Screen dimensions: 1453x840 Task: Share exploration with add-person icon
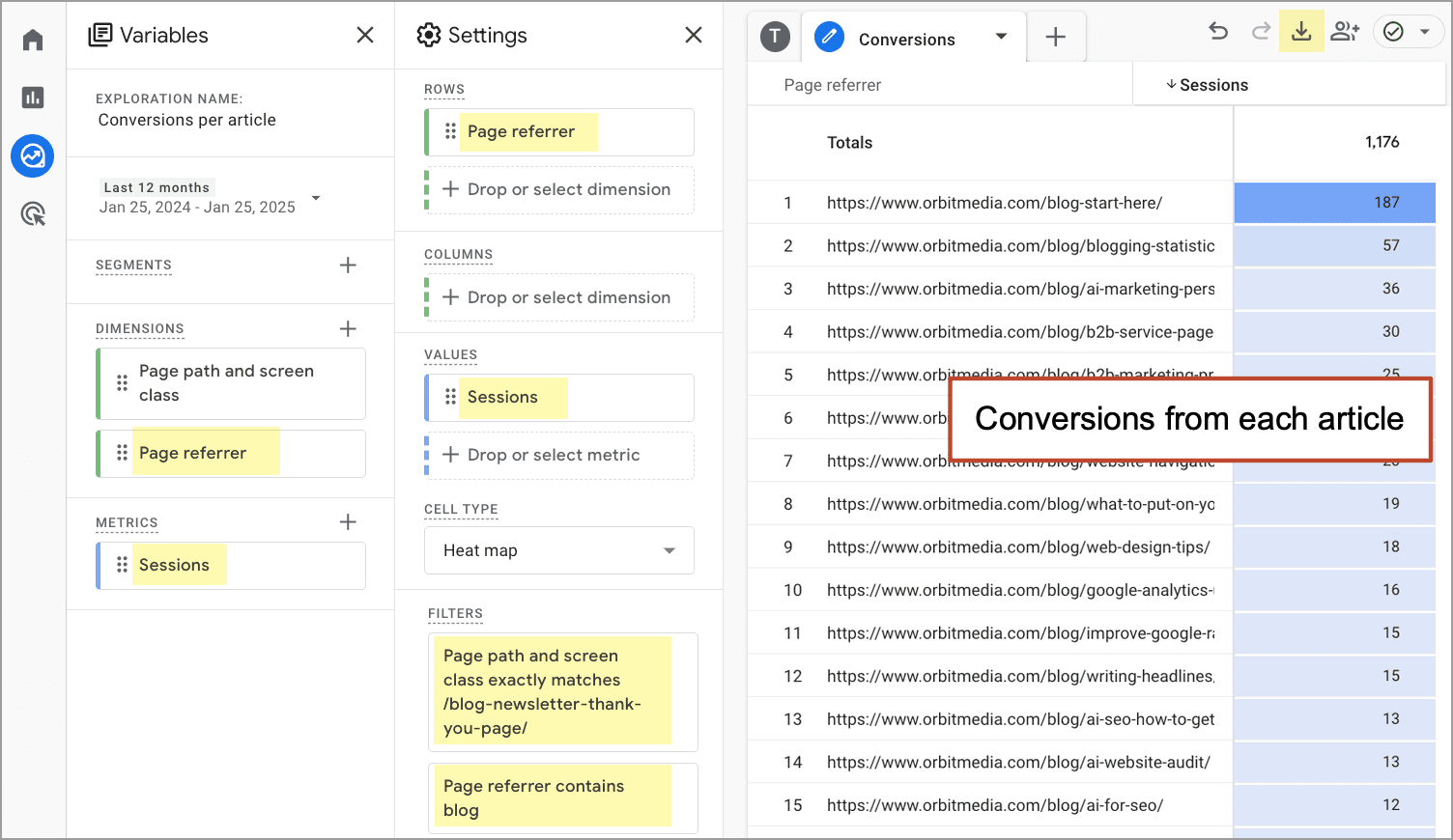pos(1345,31)
